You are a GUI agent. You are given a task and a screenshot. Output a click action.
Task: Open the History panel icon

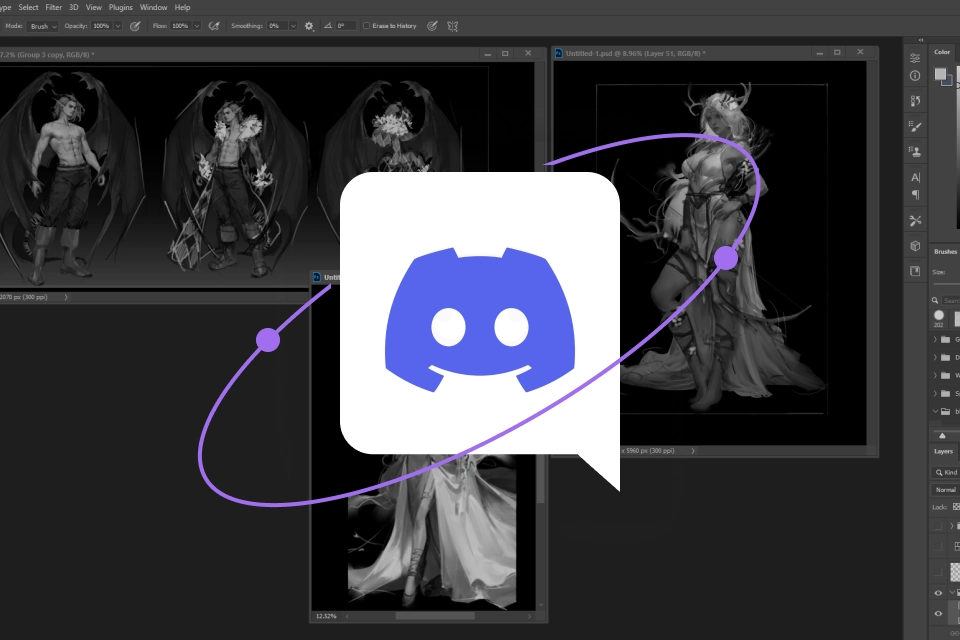pos(915,100)
